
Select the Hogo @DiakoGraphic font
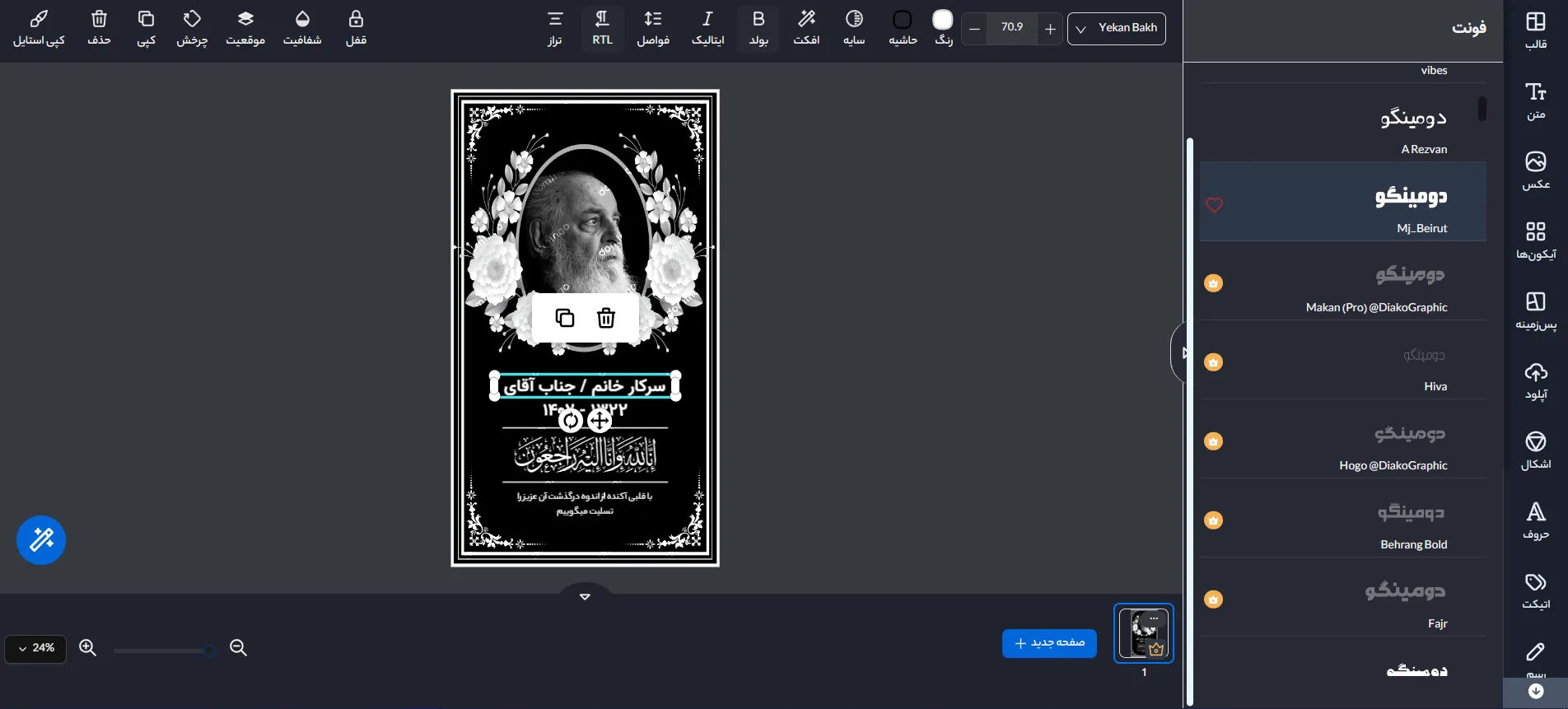tap(1343, 439)
